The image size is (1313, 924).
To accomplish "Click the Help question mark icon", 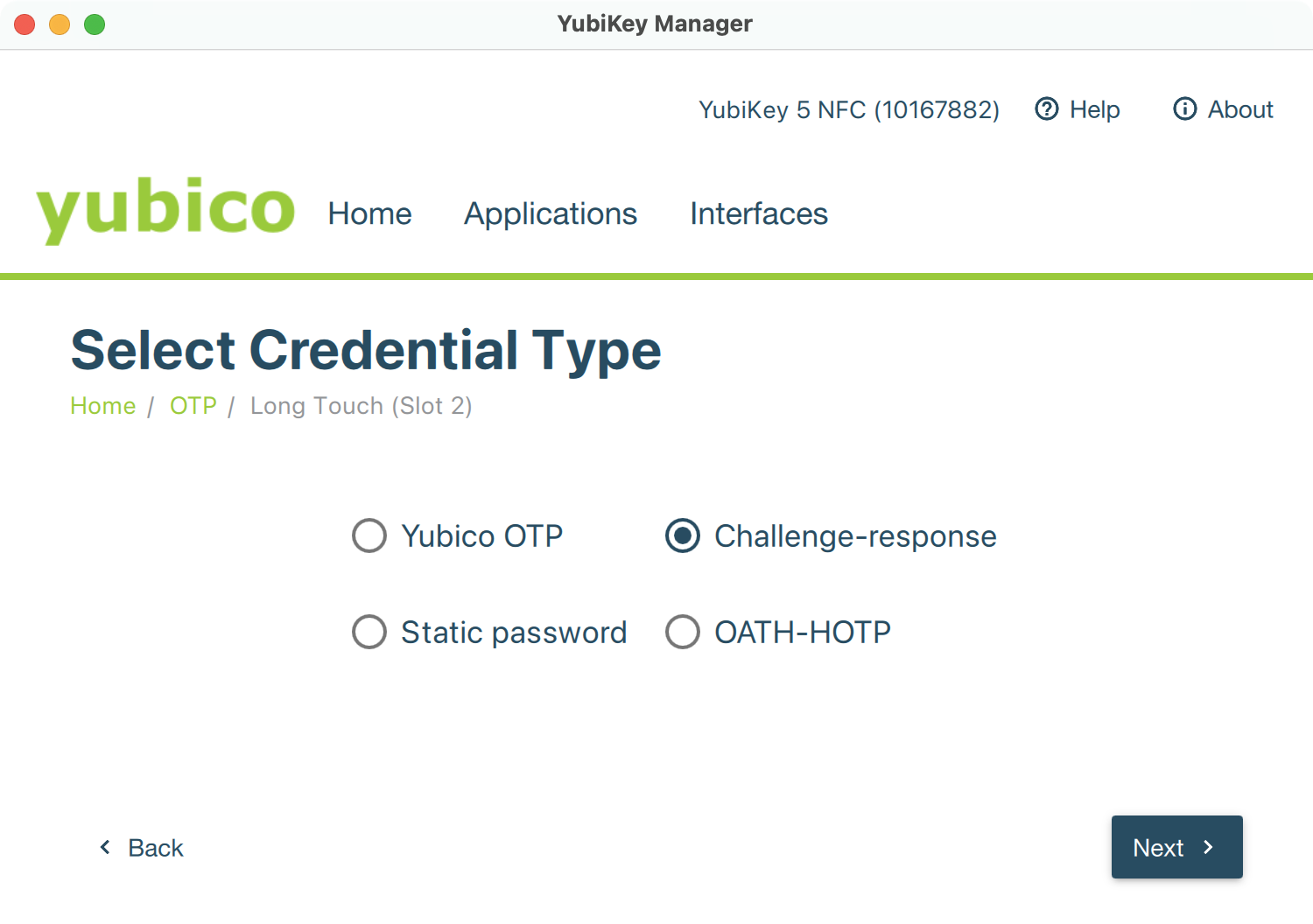I will [1047, 109].
